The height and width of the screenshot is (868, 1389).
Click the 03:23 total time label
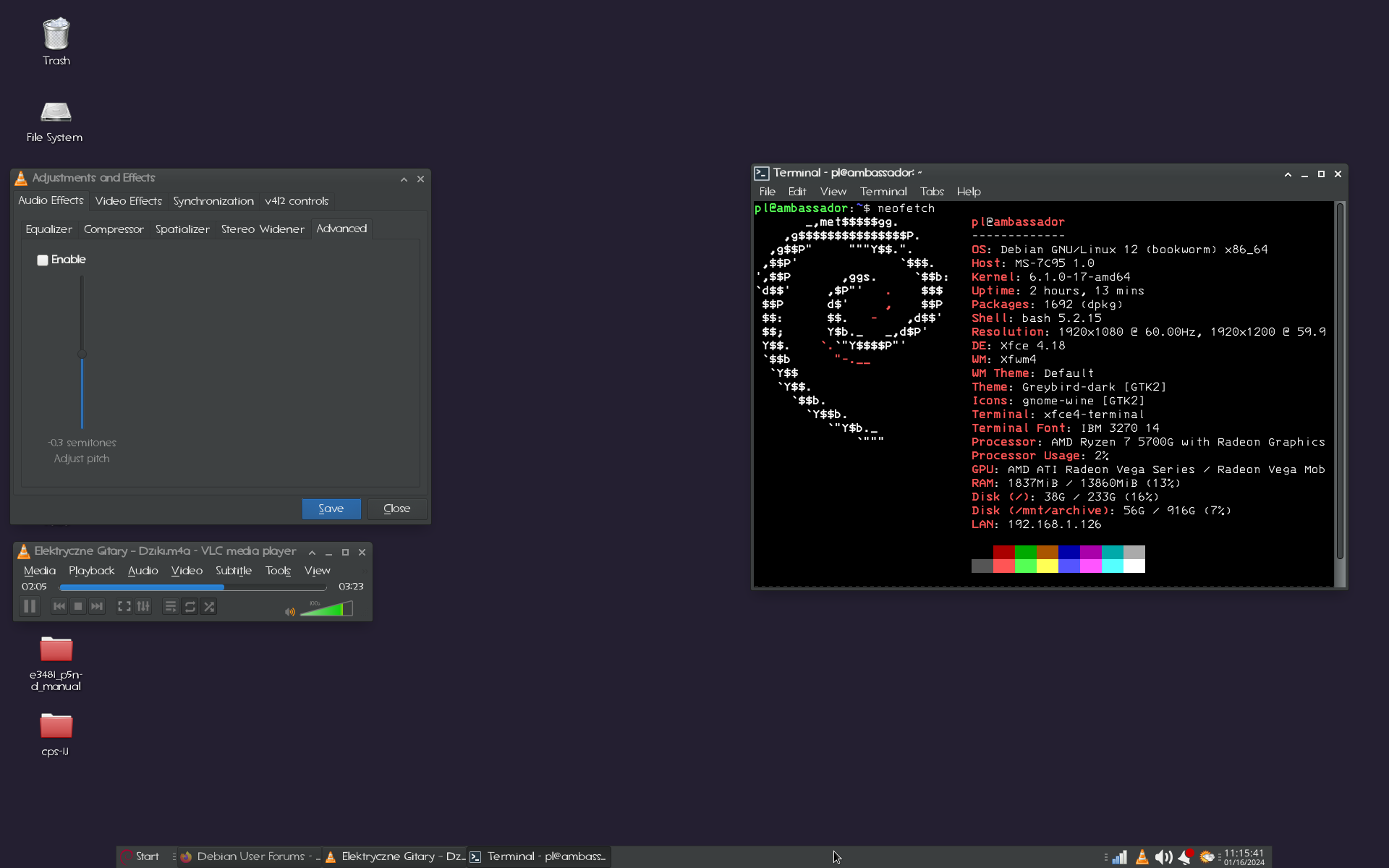coord(351,587)
